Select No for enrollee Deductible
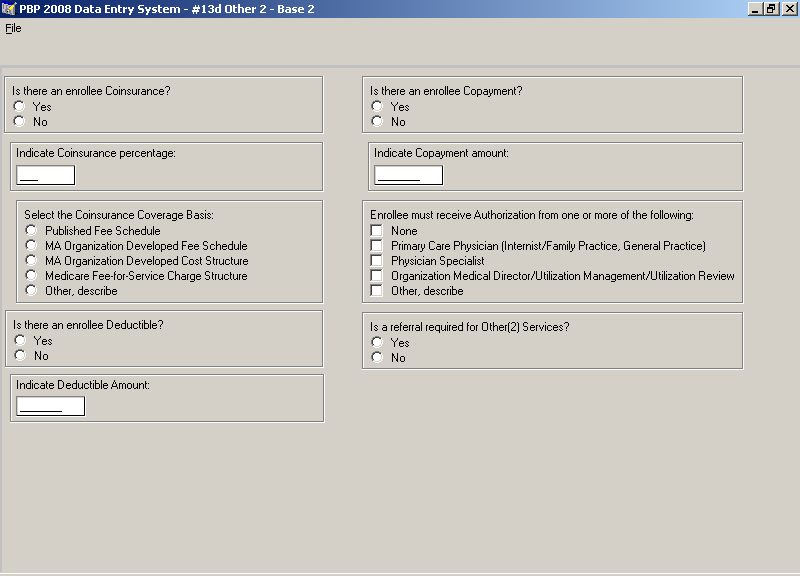Image resolution: width=800 pixels, height=576 pixels. pyautogui.click(x=20, y=356)
